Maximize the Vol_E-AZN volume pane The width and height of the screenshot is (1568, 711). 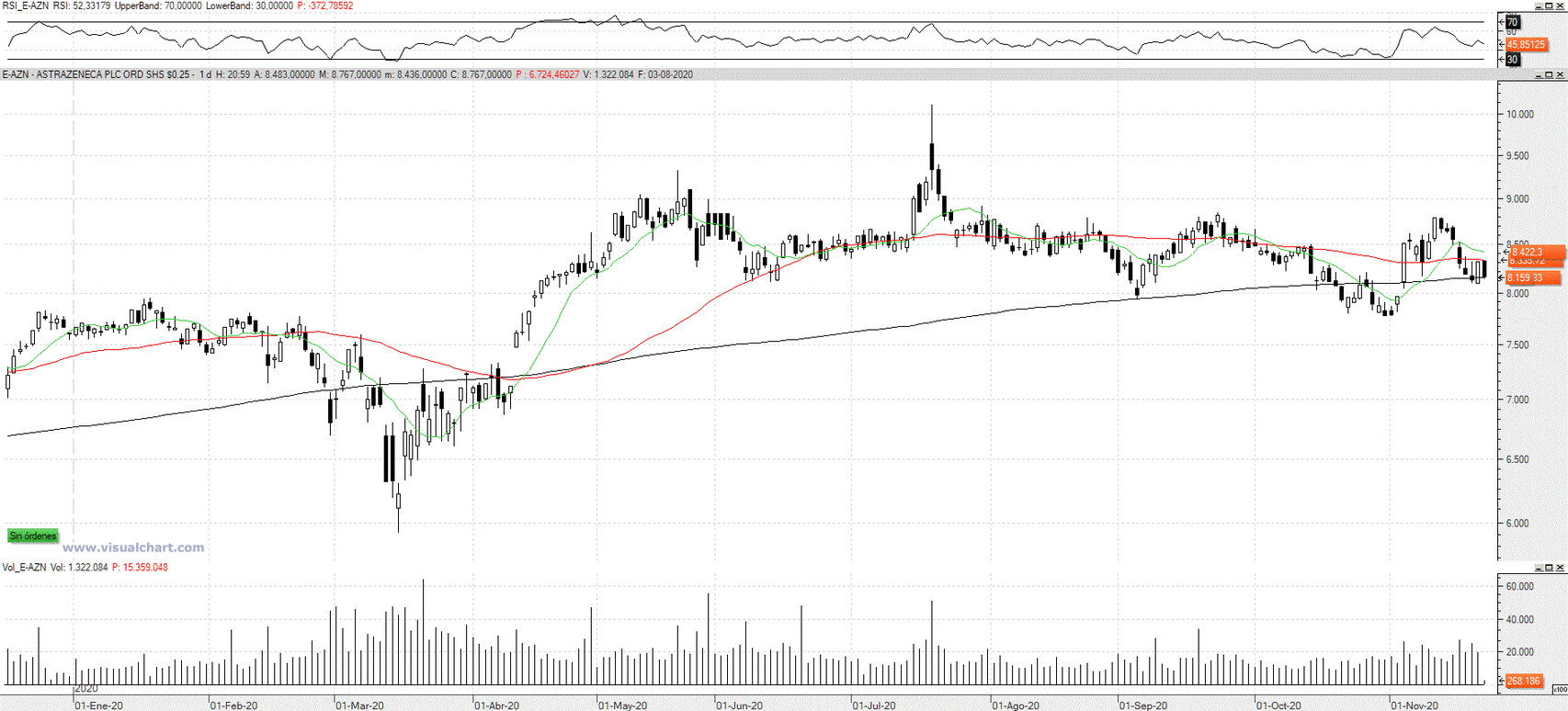(x=1549, y=567)
